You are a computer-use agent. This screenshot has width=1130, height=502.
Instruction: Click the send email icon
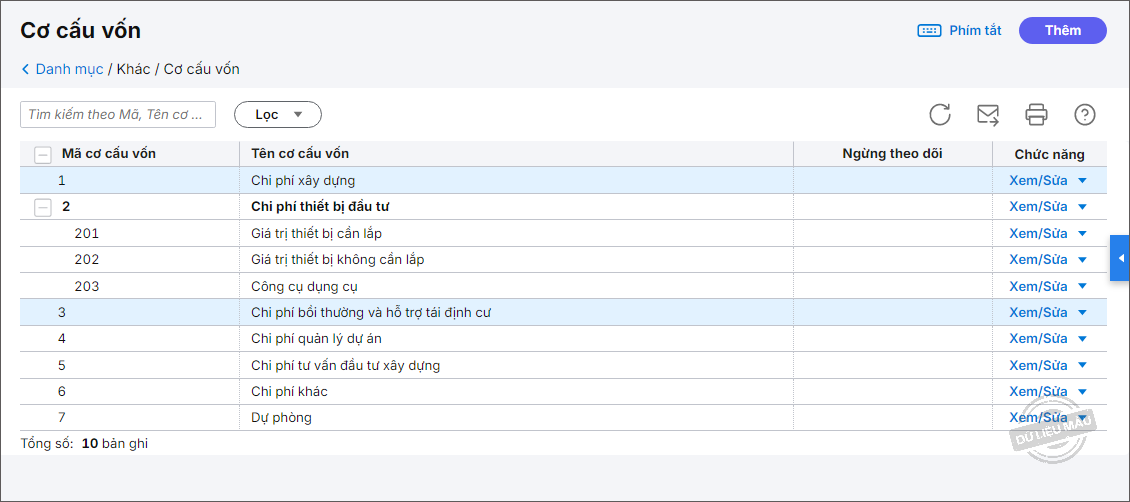pos(988,115)
